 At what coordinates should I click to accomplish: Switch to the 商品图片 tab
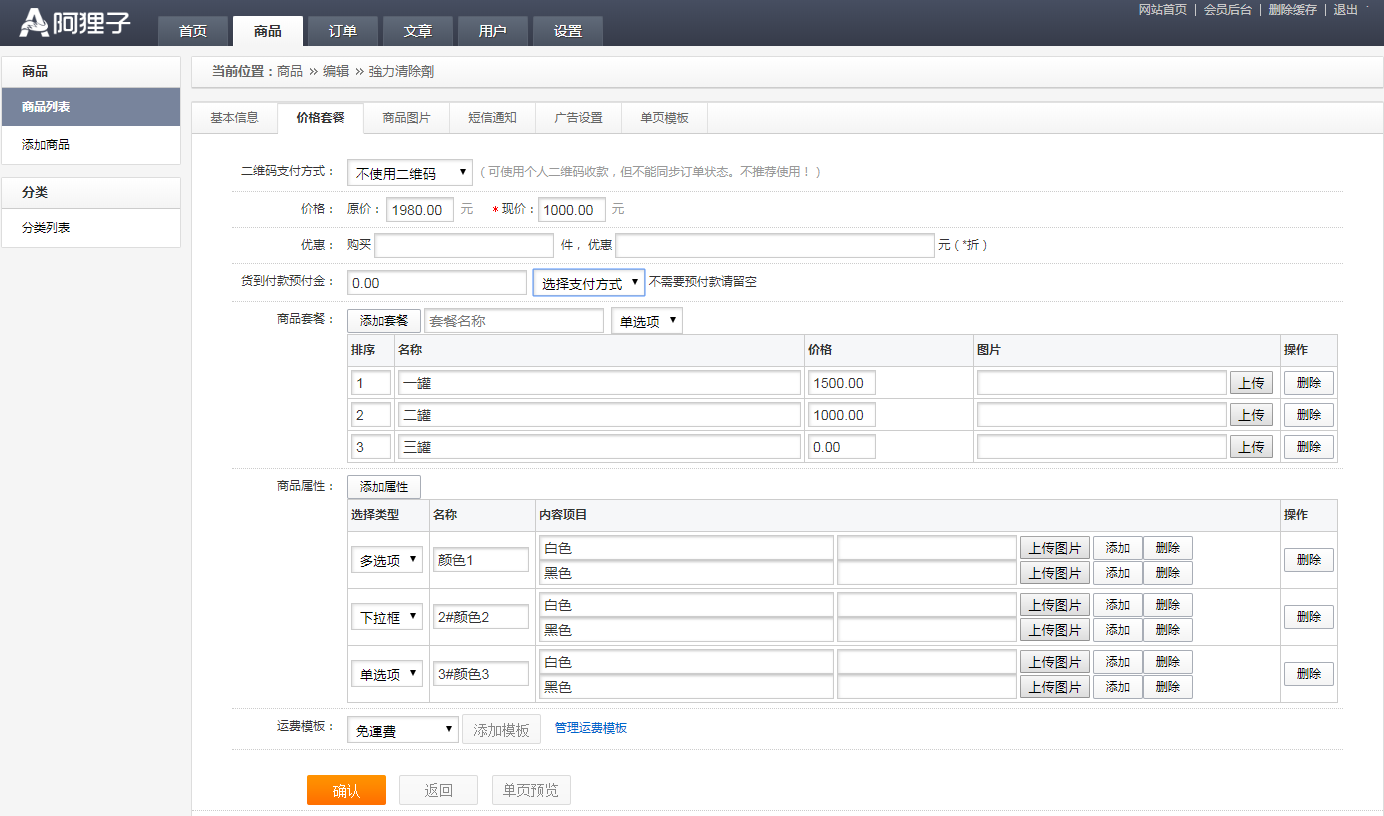click(406, 118)
